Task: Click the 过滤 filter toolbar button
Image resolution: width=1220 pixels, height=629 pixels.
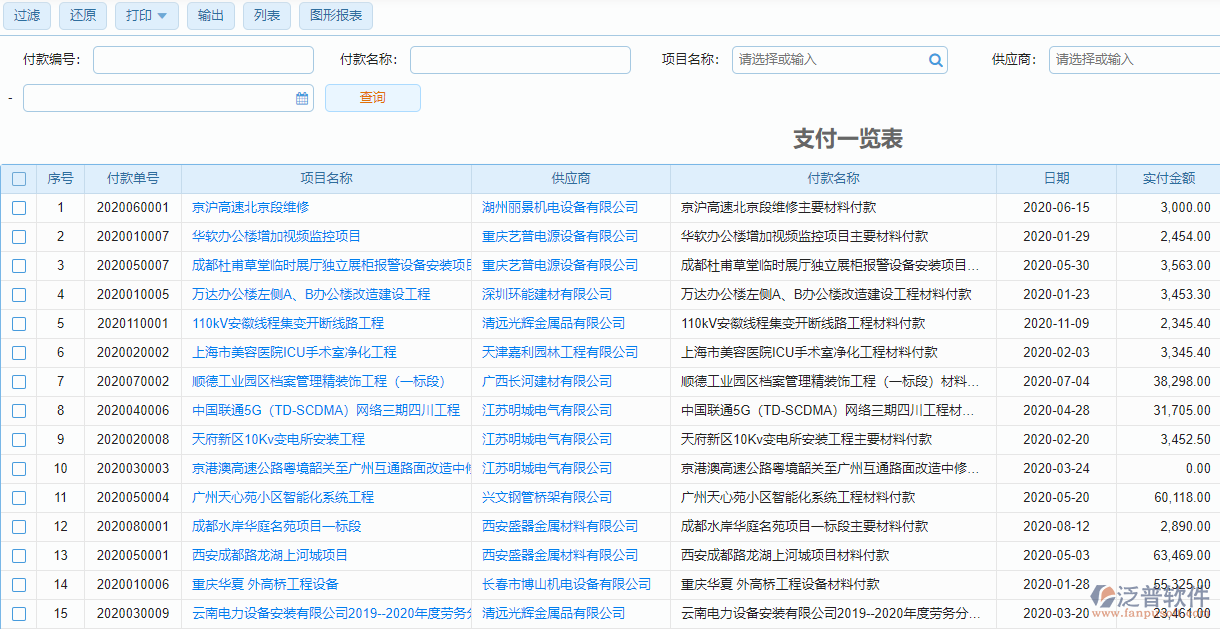Action: click(x=26, y=16)
